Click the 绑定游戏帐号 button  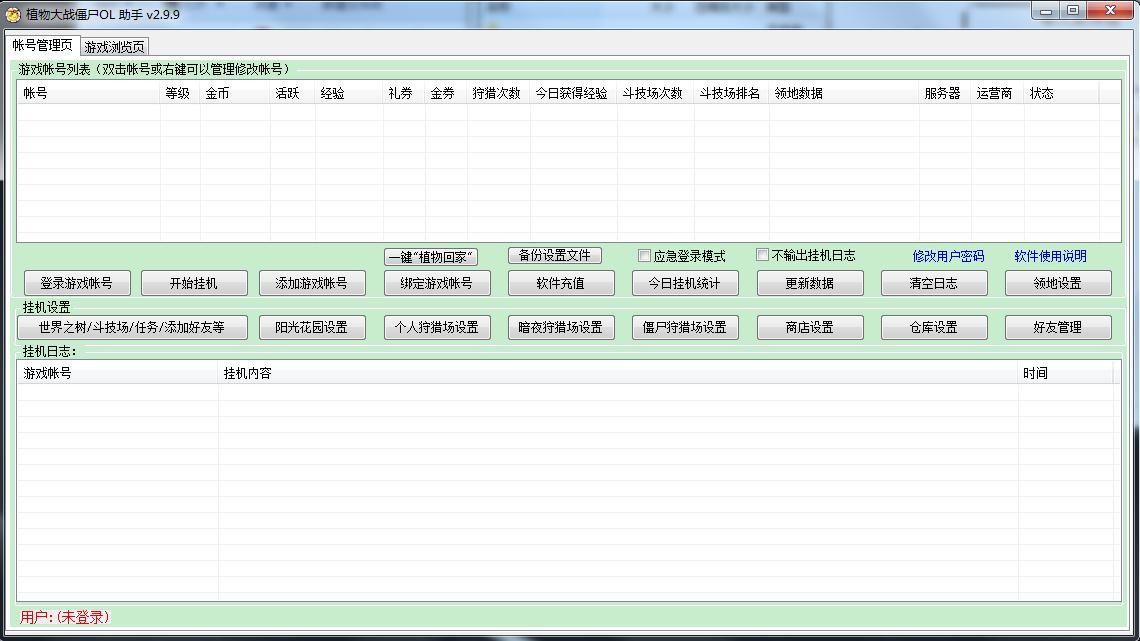(x=436, y=283)
